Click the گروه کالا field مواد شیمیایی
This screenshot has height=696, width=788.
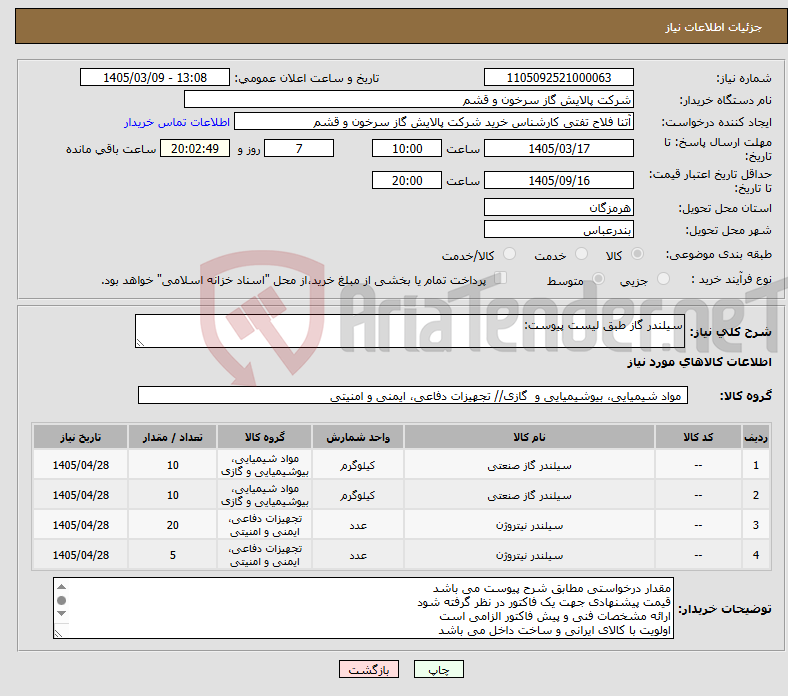pos(413,395)
